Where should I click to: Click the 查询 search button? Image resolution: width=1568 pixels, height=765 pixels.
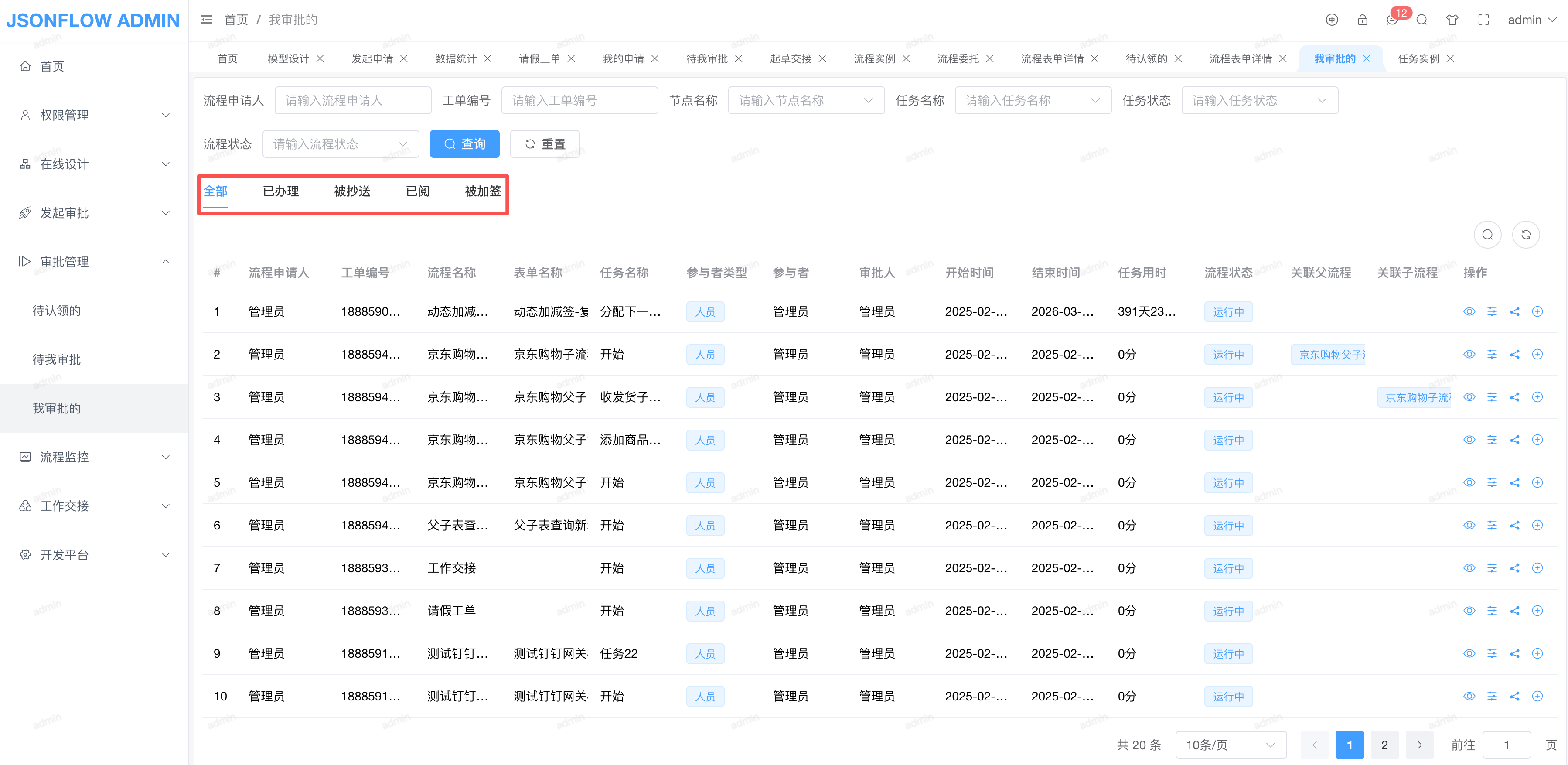[x=464, y=144]
